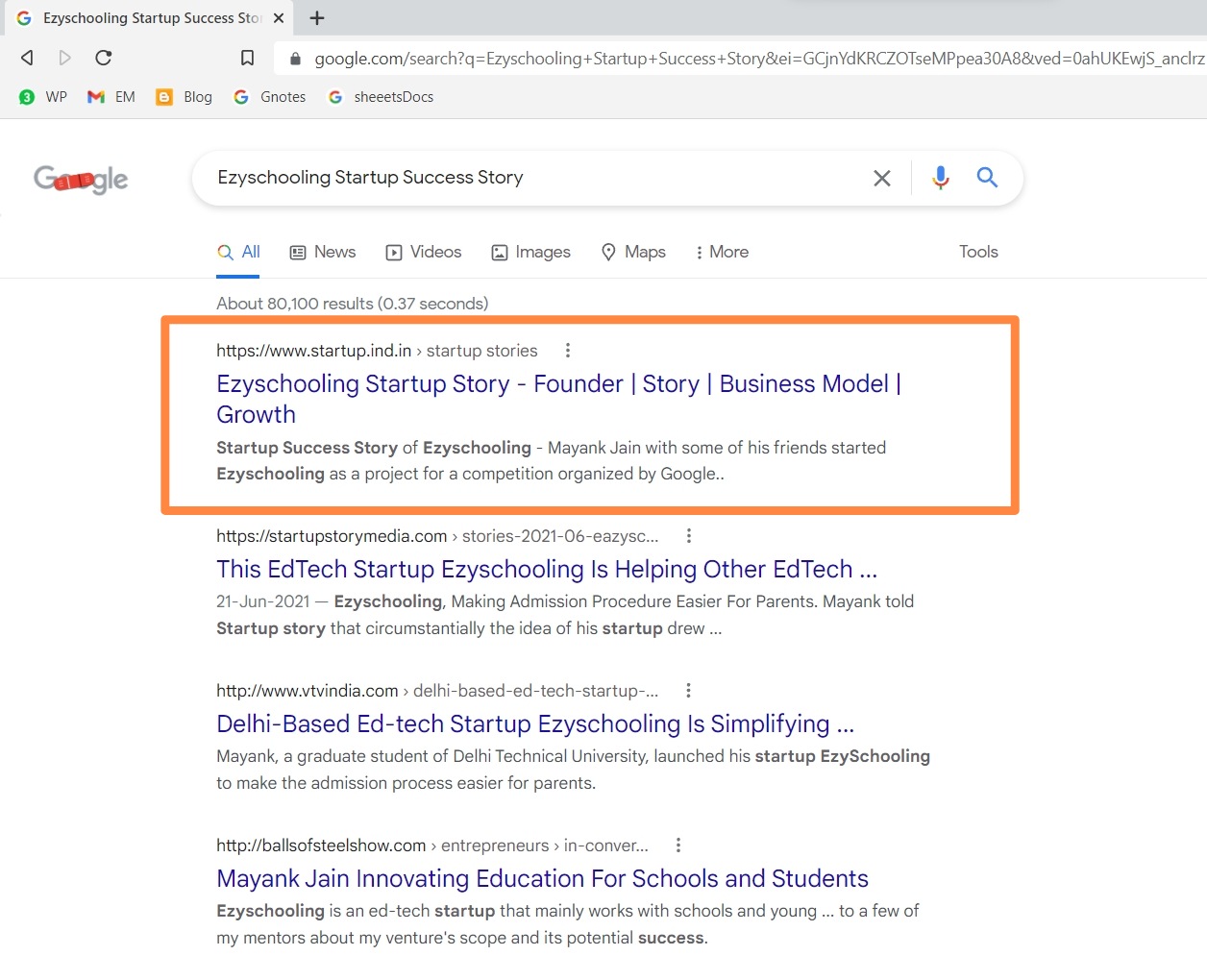Click the Google logo

pos(81,179)
